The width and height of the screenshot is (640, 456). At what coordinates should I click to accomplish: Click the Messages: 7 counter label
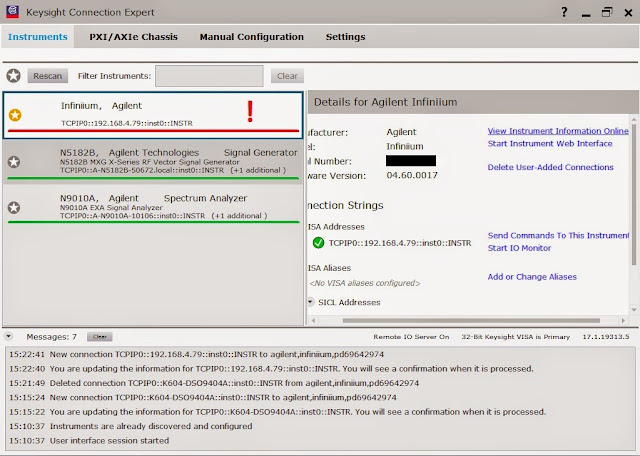(x=51, y=337)
